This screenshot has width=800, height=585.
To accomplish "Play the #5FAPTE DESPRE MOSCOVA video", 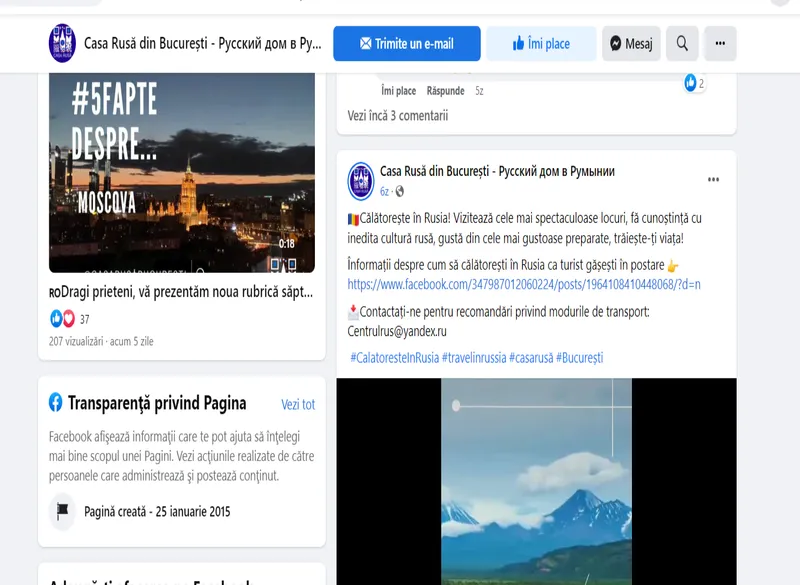I will (x=182, y=173).
